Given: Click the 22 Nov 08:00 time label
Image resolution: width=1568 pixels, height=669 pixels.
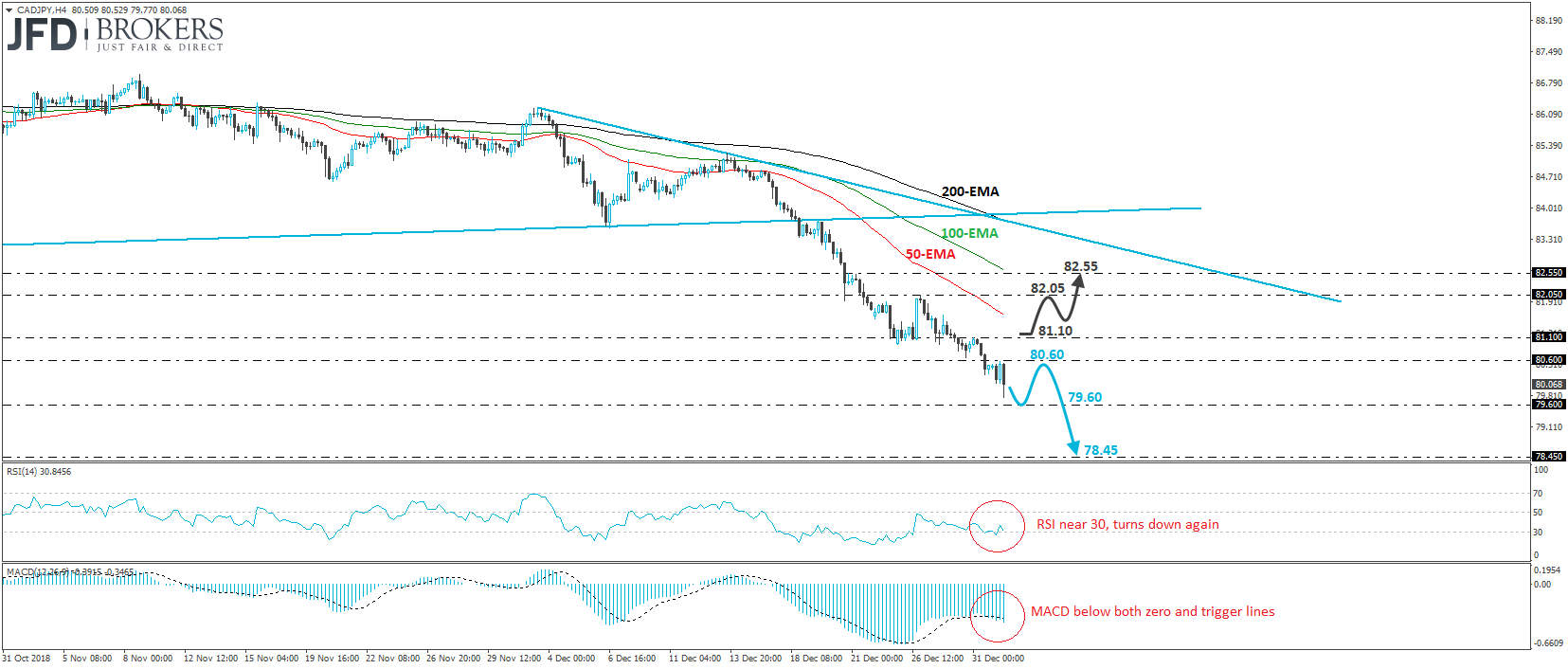Looking at the screenshot, I should tap(392, 658).
